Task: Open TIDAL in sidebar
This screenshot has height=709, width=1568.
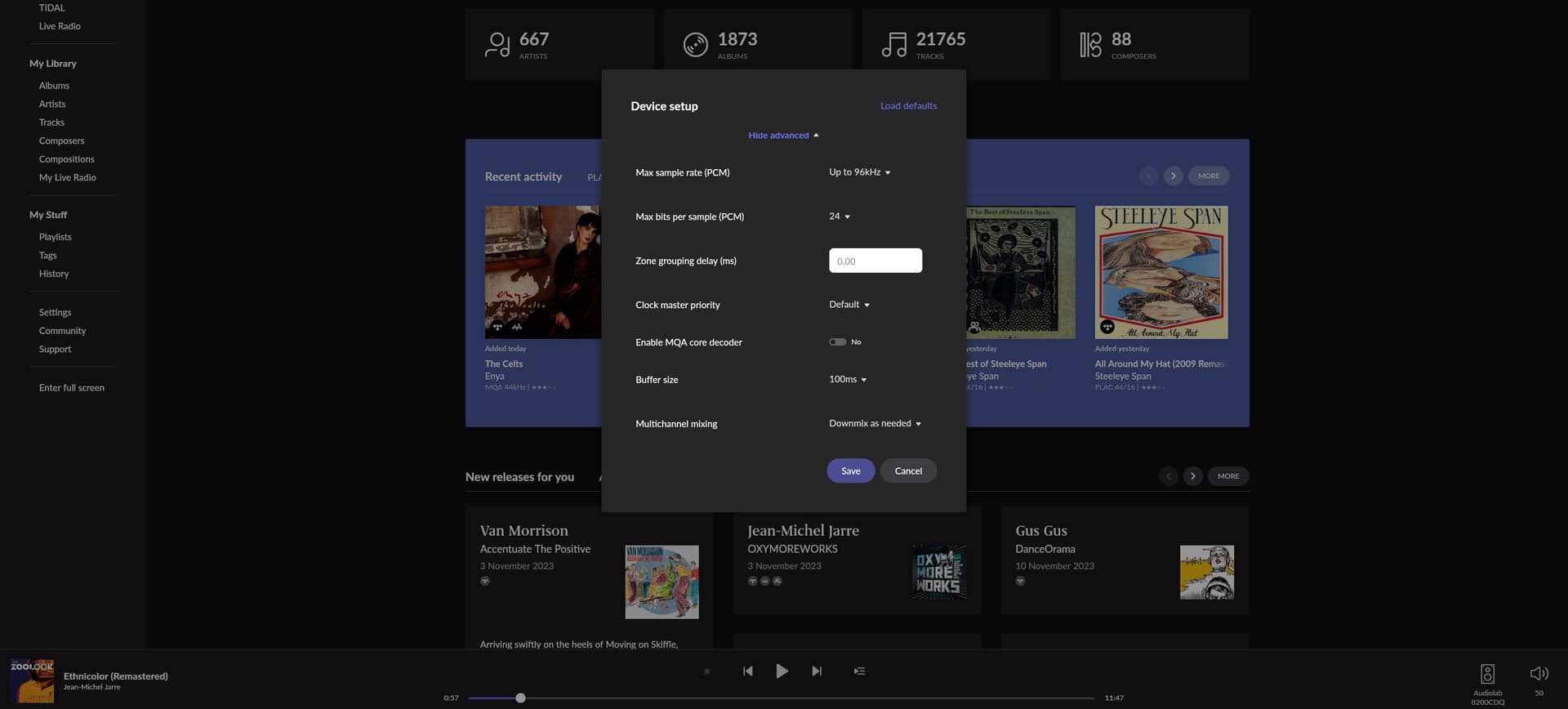Action: tap(51, 8)
